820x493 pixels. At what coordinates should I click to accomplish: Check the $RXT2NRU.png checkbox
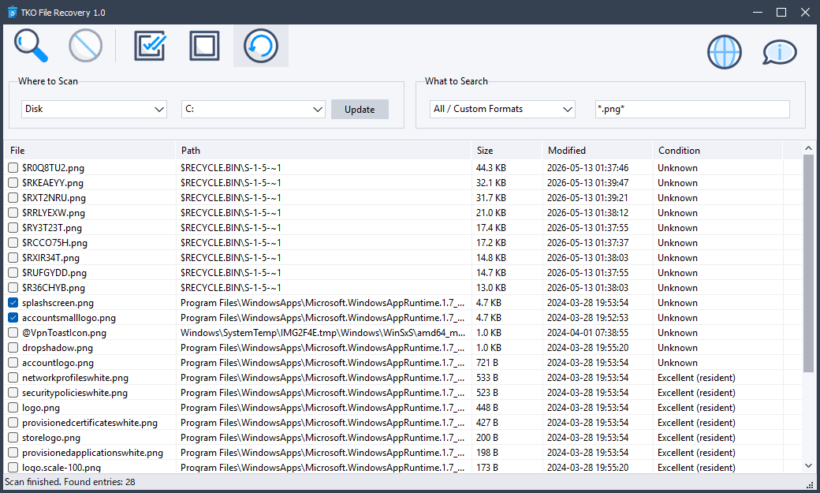[x=13, y=198]
